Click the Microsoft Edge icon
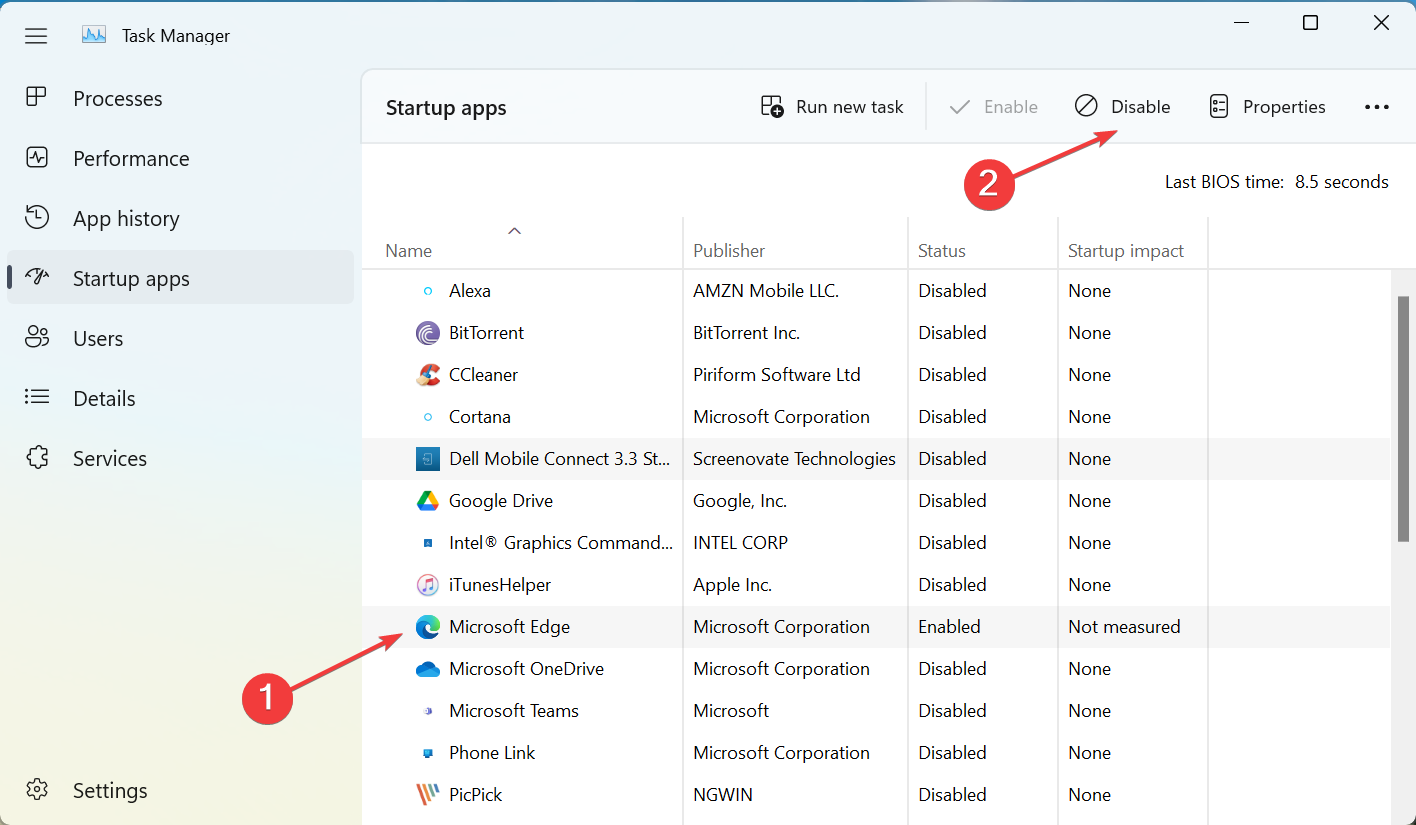The image size is (1416, 825). [428, 627]
